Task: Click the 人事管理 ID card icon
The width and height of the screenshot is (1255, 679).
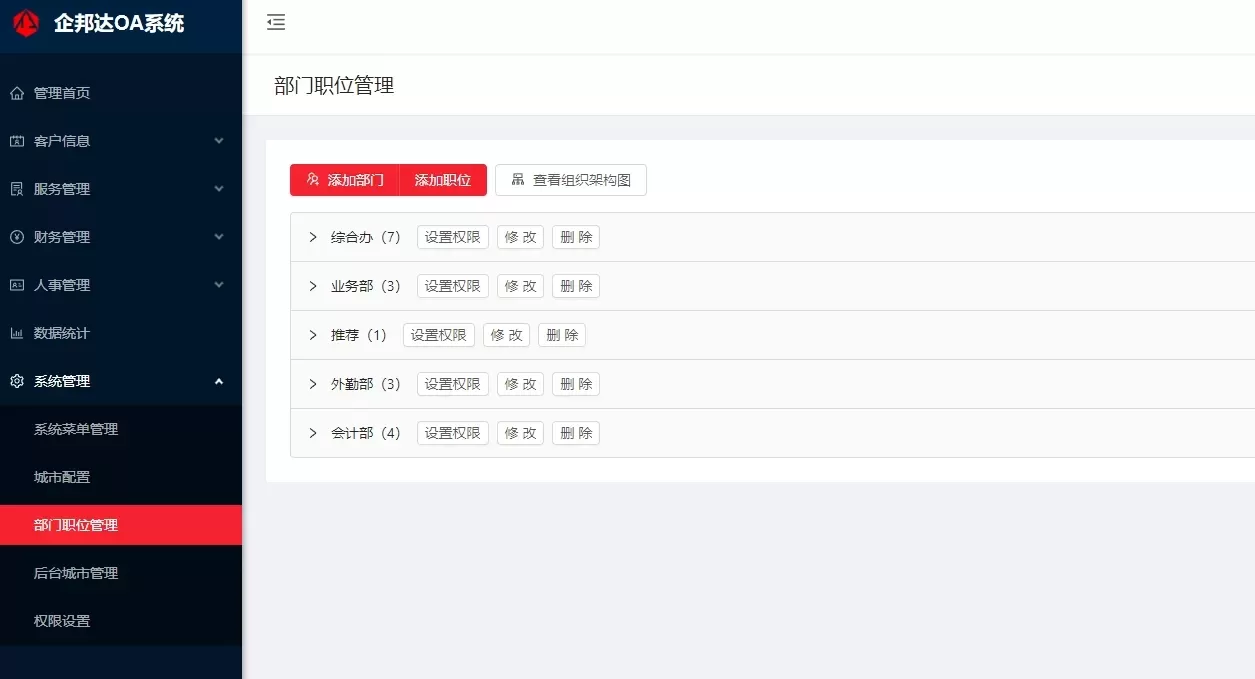Action: (17, 285)
